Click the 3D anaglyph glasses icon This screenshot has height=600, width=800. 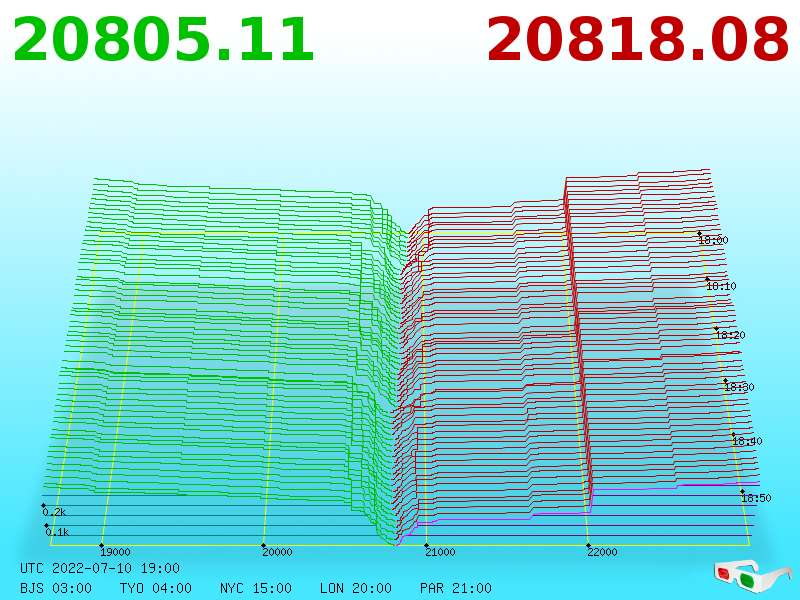(752, 576)
